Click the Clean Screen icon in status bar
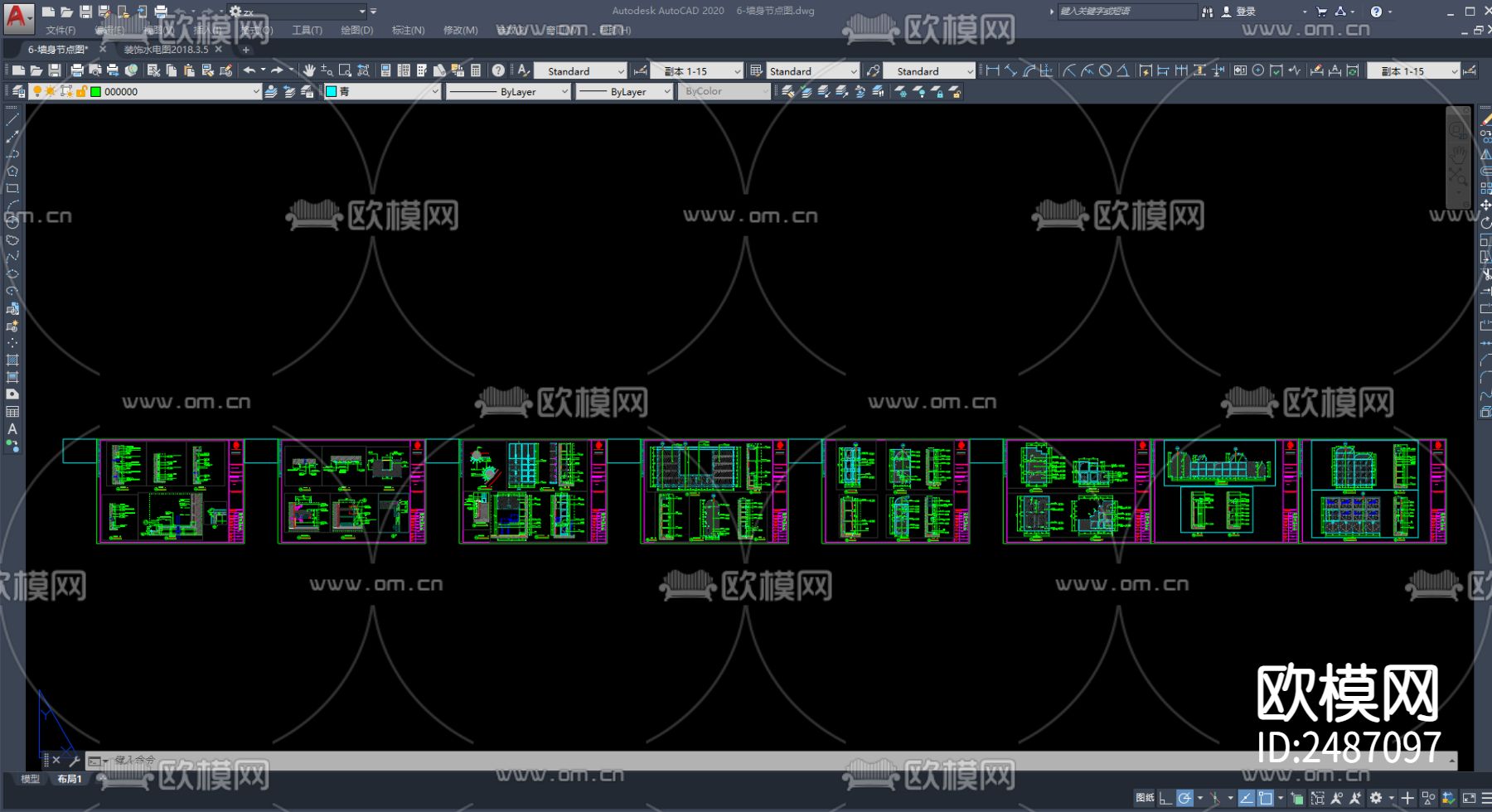The width and height of the screenshot is (1492, 812). coord(1469,798)
